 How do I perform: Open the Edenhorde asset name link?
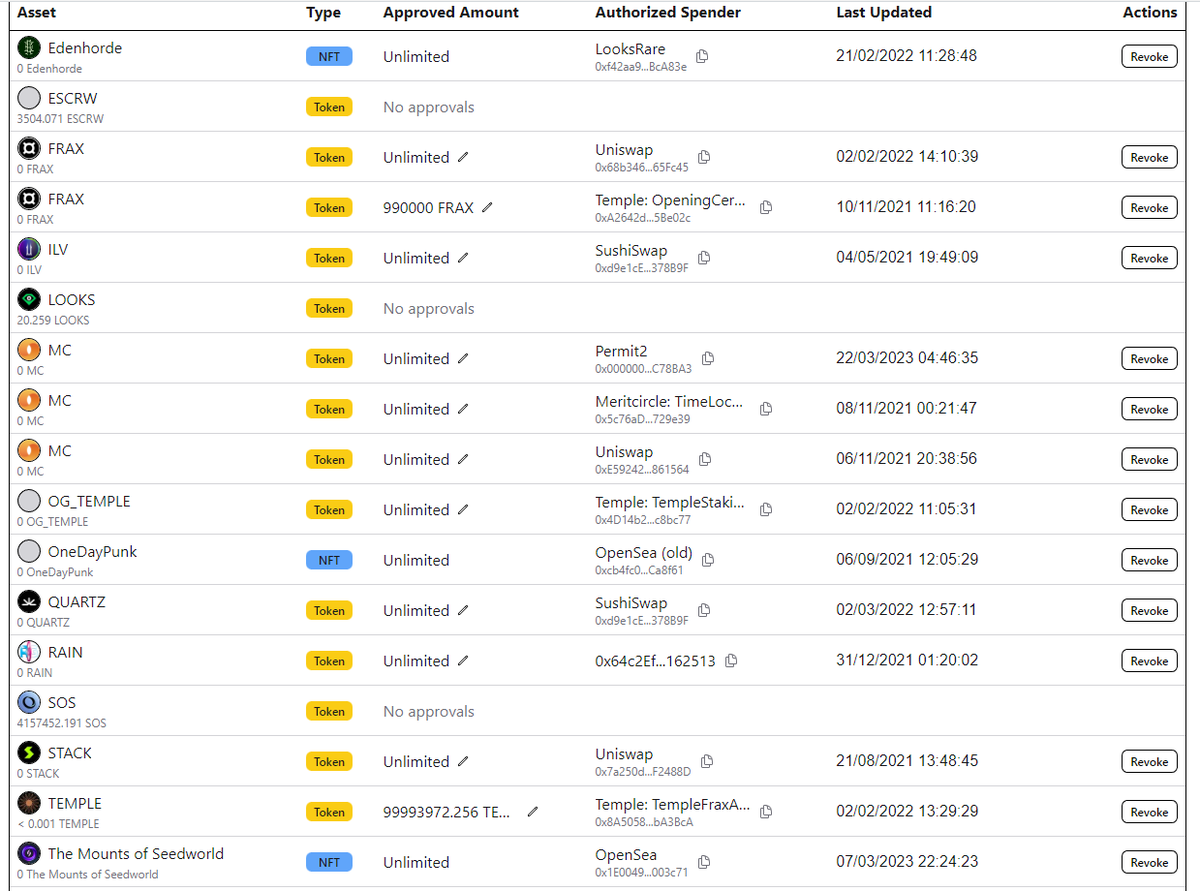[85, 48]
